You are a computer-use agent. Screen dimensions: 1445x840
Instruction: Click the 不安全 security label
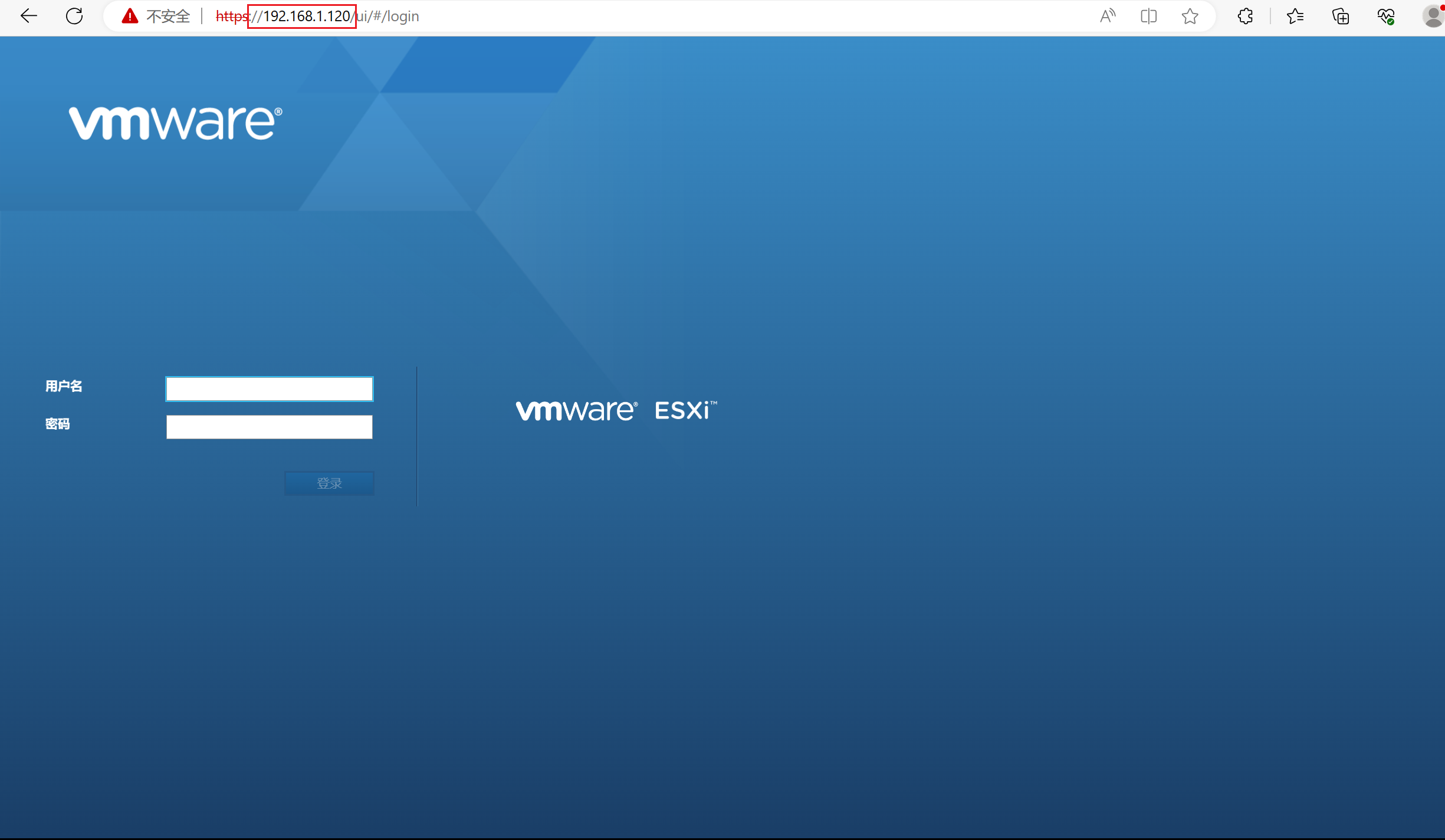click(168, 16)
